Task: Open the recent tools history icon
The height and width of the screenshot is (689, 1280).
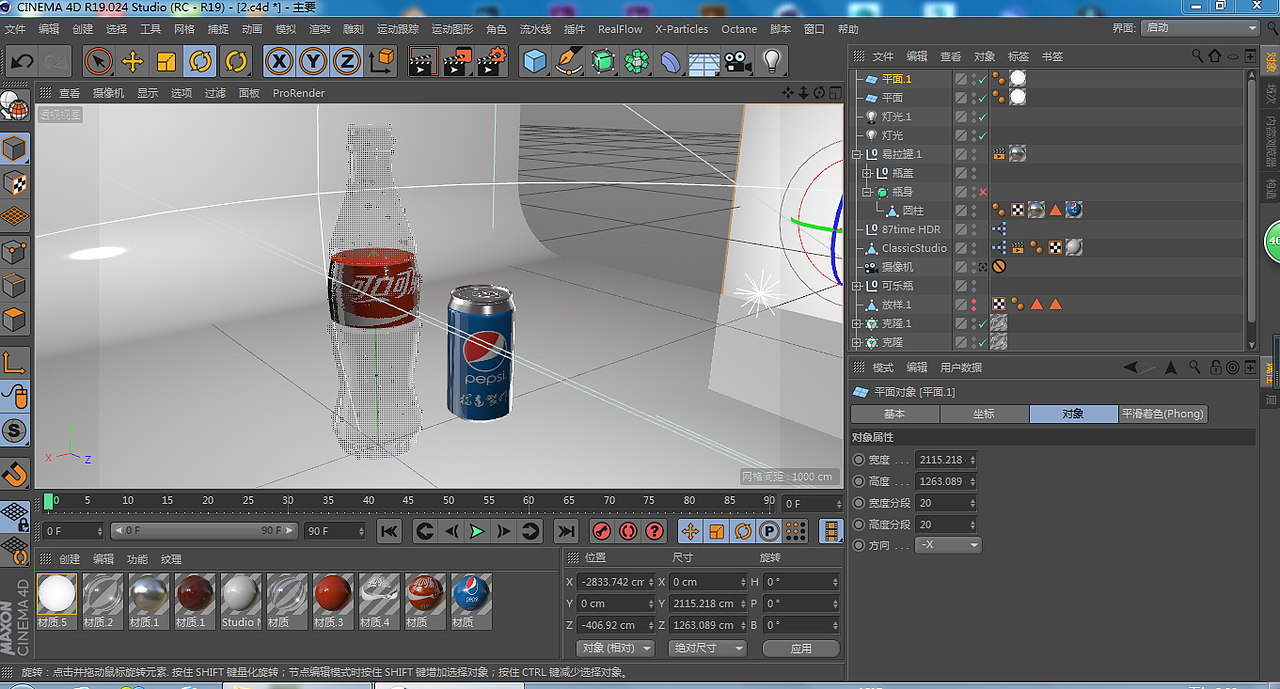Action: (x=235, y=61)
